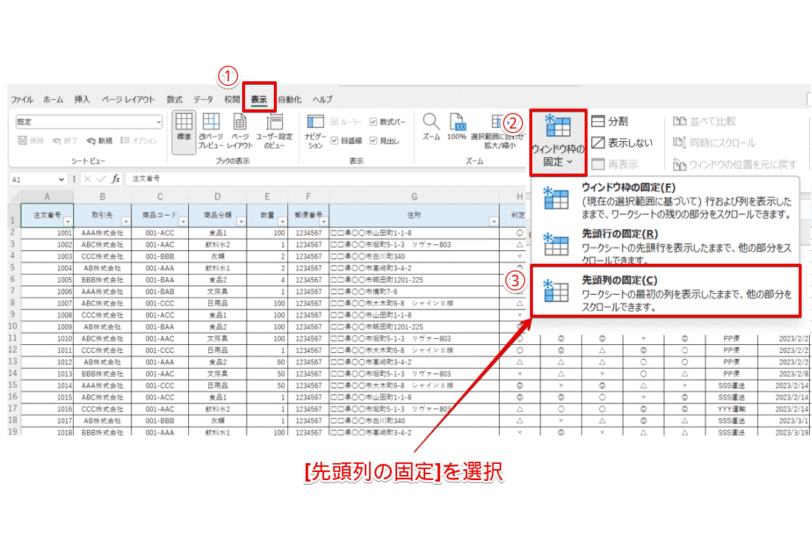Open filter dropdown for 取引先 column
Viewport: 812px width, 554px height.
(125, 222)
